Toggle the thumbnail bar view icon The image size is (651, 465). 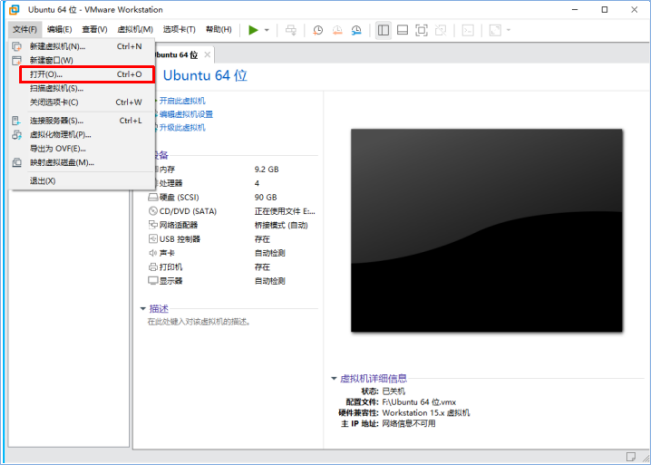click(x=402, y=30)
